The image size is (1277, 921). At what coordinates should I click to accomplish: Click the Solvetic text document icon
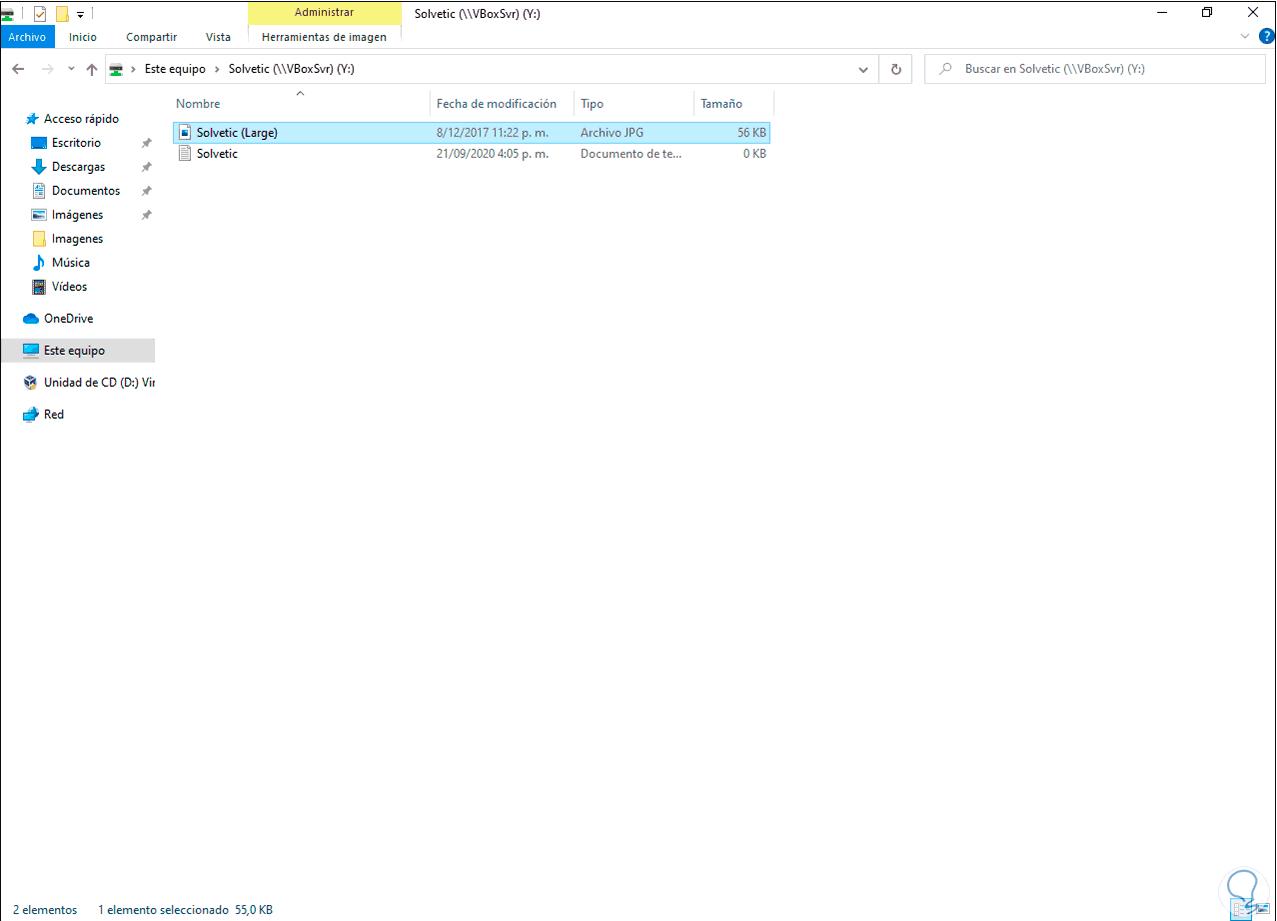pyautogui.click(x=184, y=154)
